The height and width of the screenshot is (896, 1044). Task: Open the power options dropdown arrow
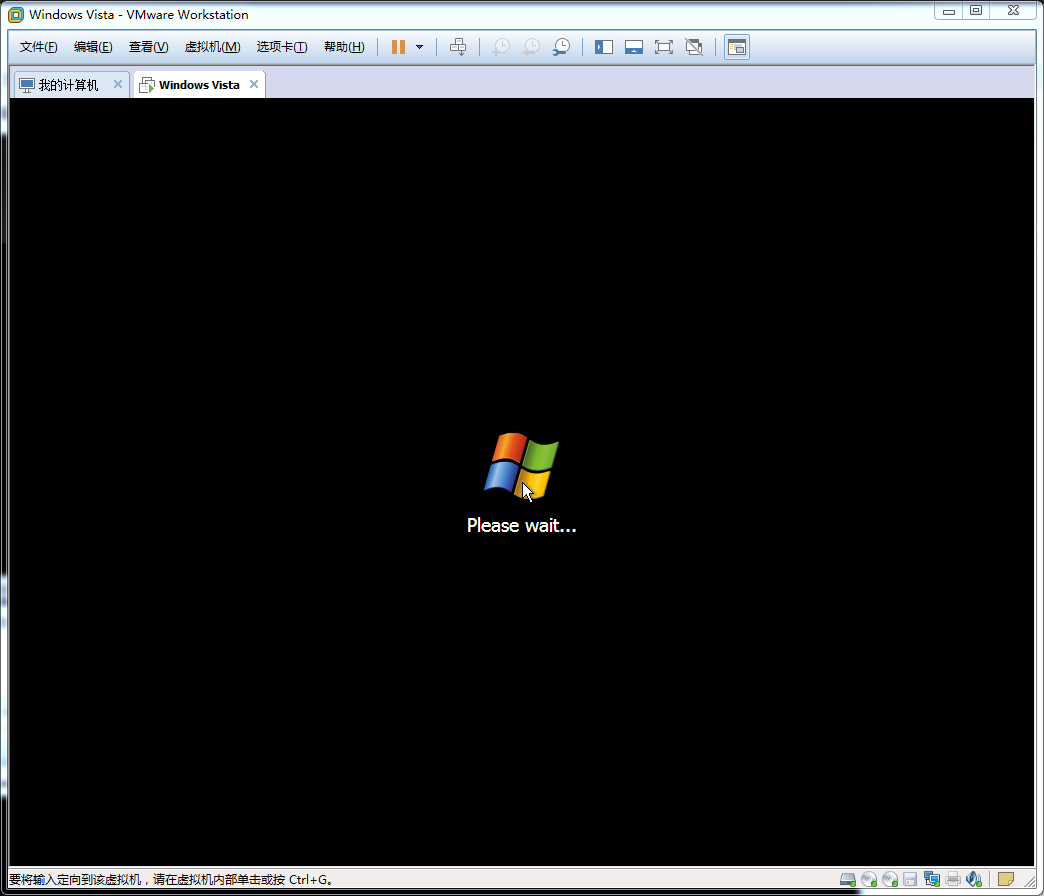pos(419,47)
